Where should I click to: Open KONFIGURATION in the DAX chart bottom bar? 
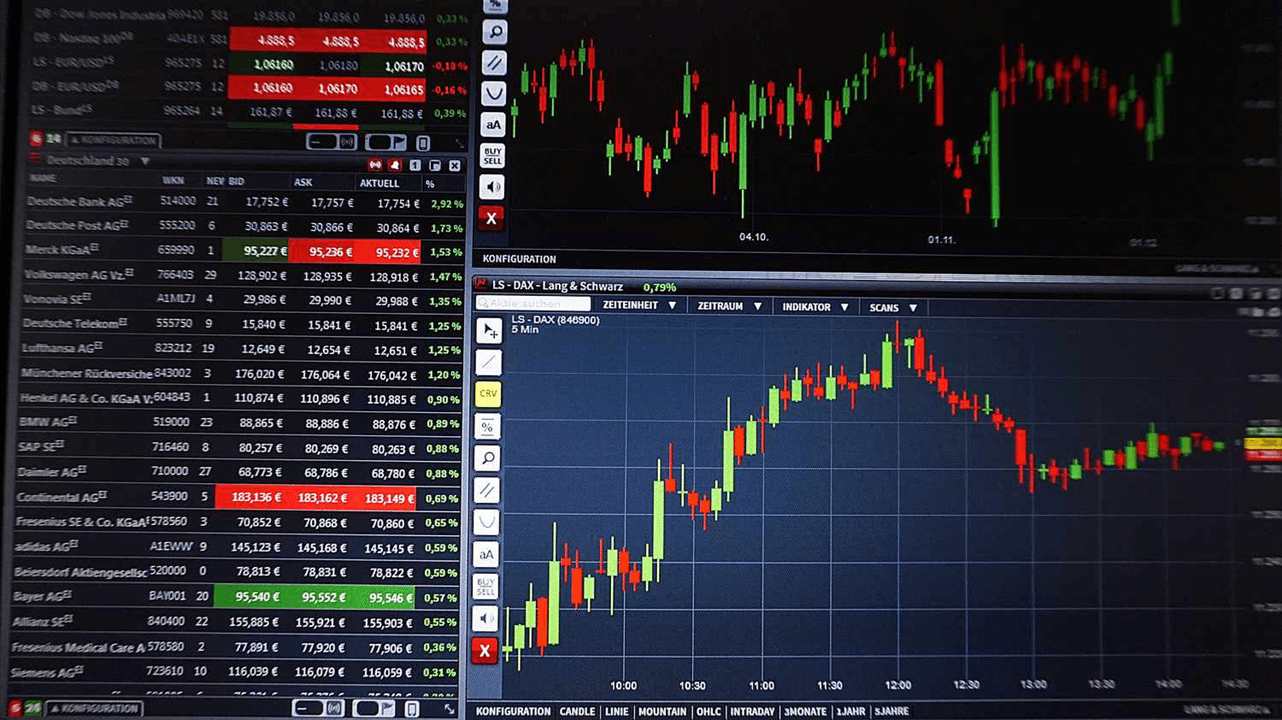point(513,711)
